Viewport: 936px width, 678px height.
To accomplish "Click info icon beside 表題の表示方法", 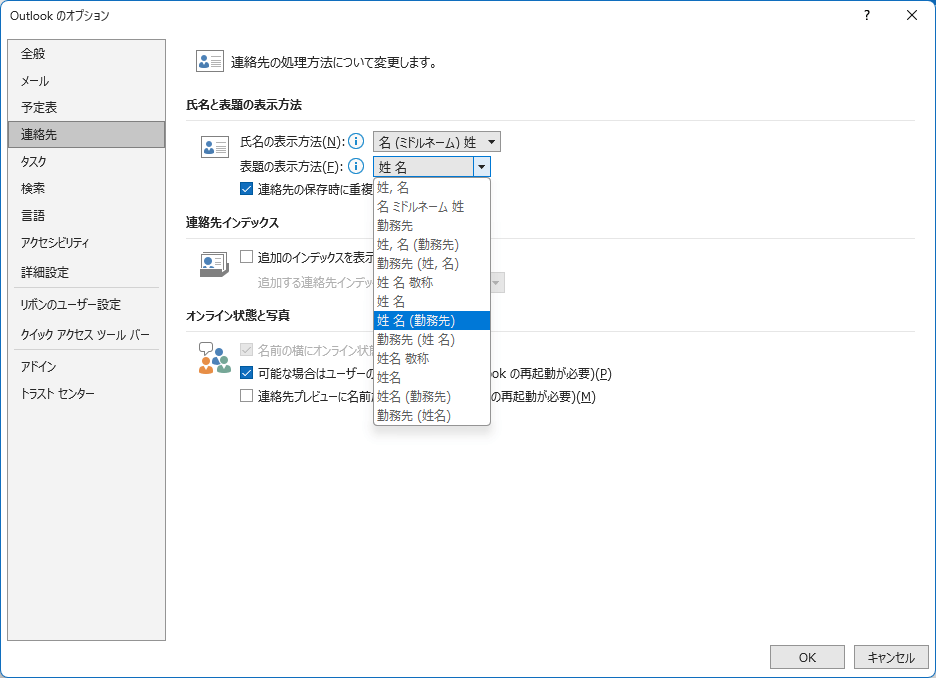I will click(356, 166).
